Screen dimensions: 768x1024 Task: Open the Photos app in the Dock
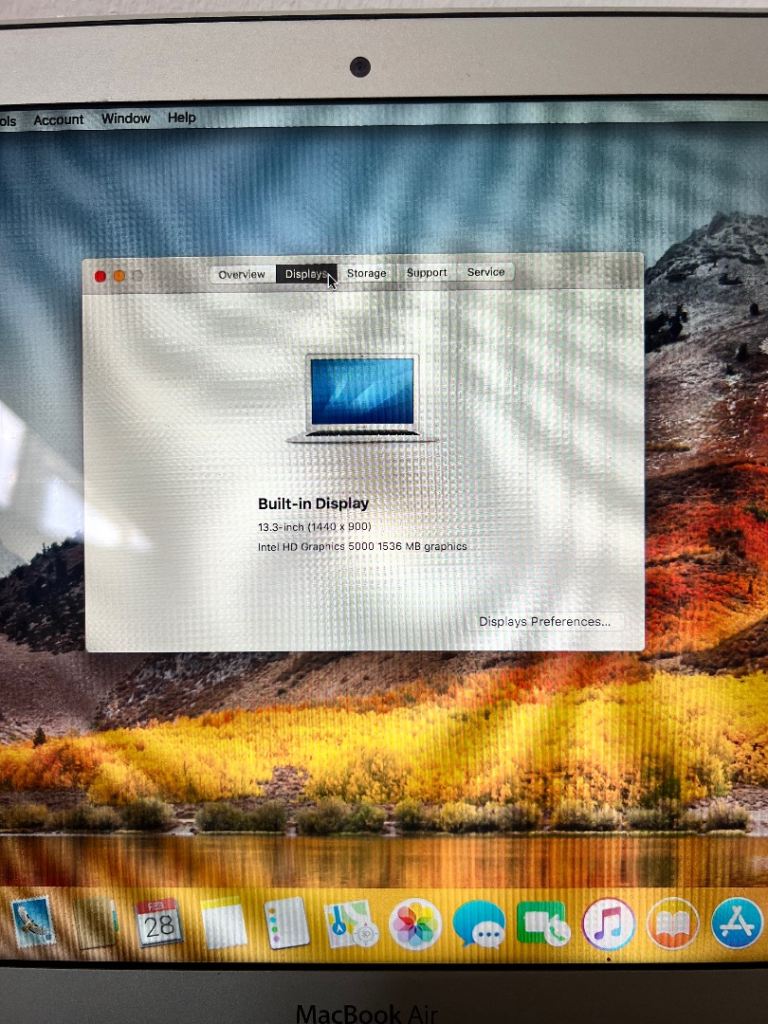click(x=415, y=924)
